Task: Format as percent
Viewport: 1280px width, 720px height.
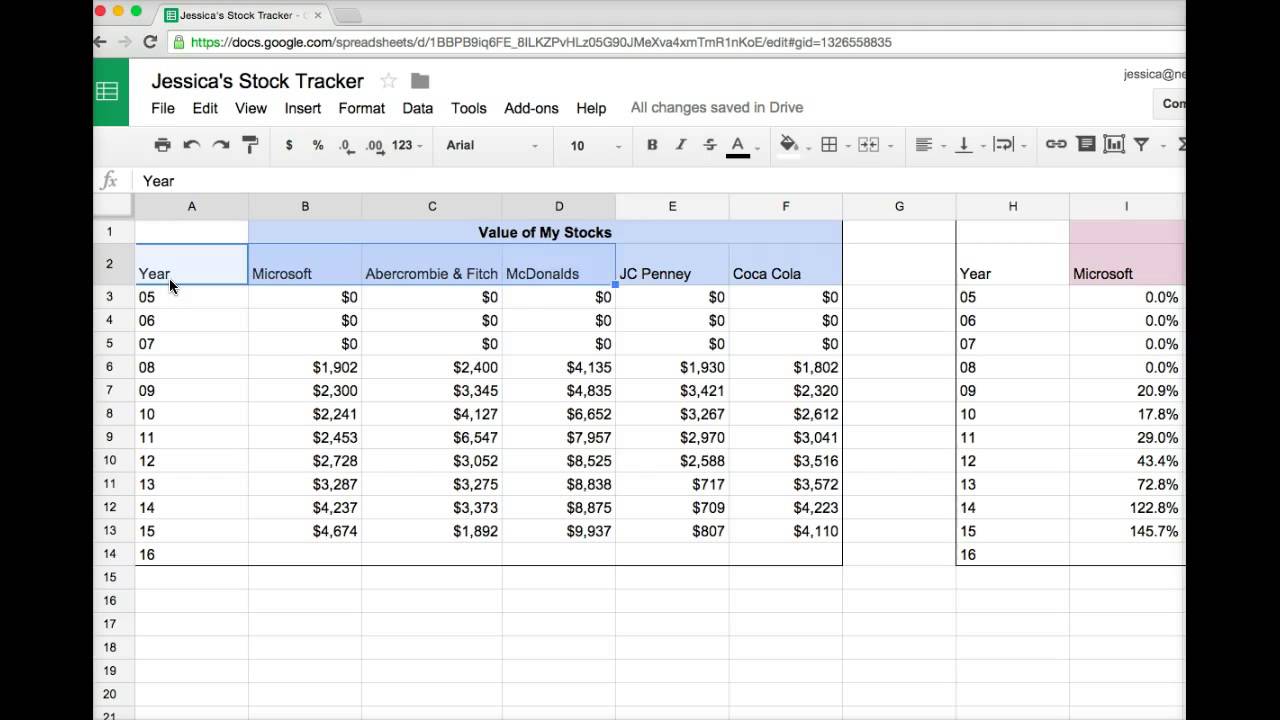Action: [x=318, y=145]
